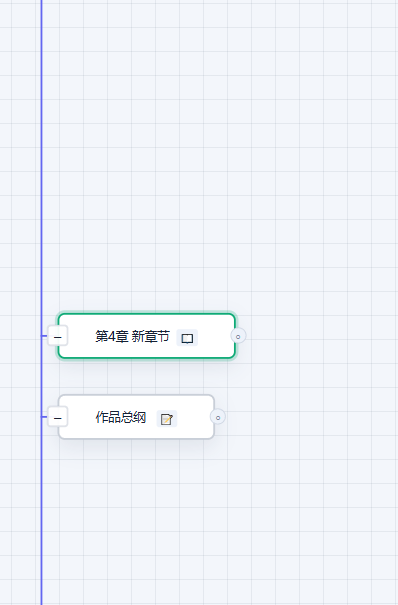The height and width of the screenshot is (605, 398).
Task: Click the connector handle of 第4章 新章节
Action: 238,336
